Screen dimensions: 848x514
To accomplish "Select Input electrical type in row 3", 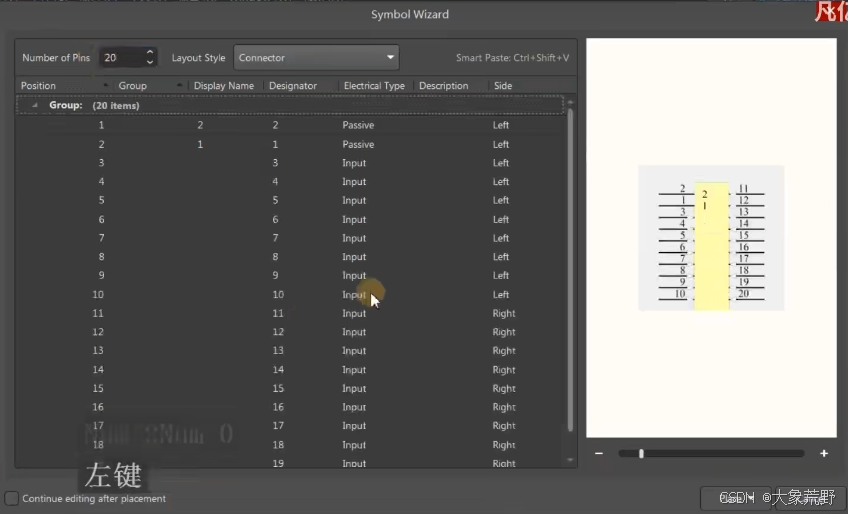I will [x=354, y=163].
